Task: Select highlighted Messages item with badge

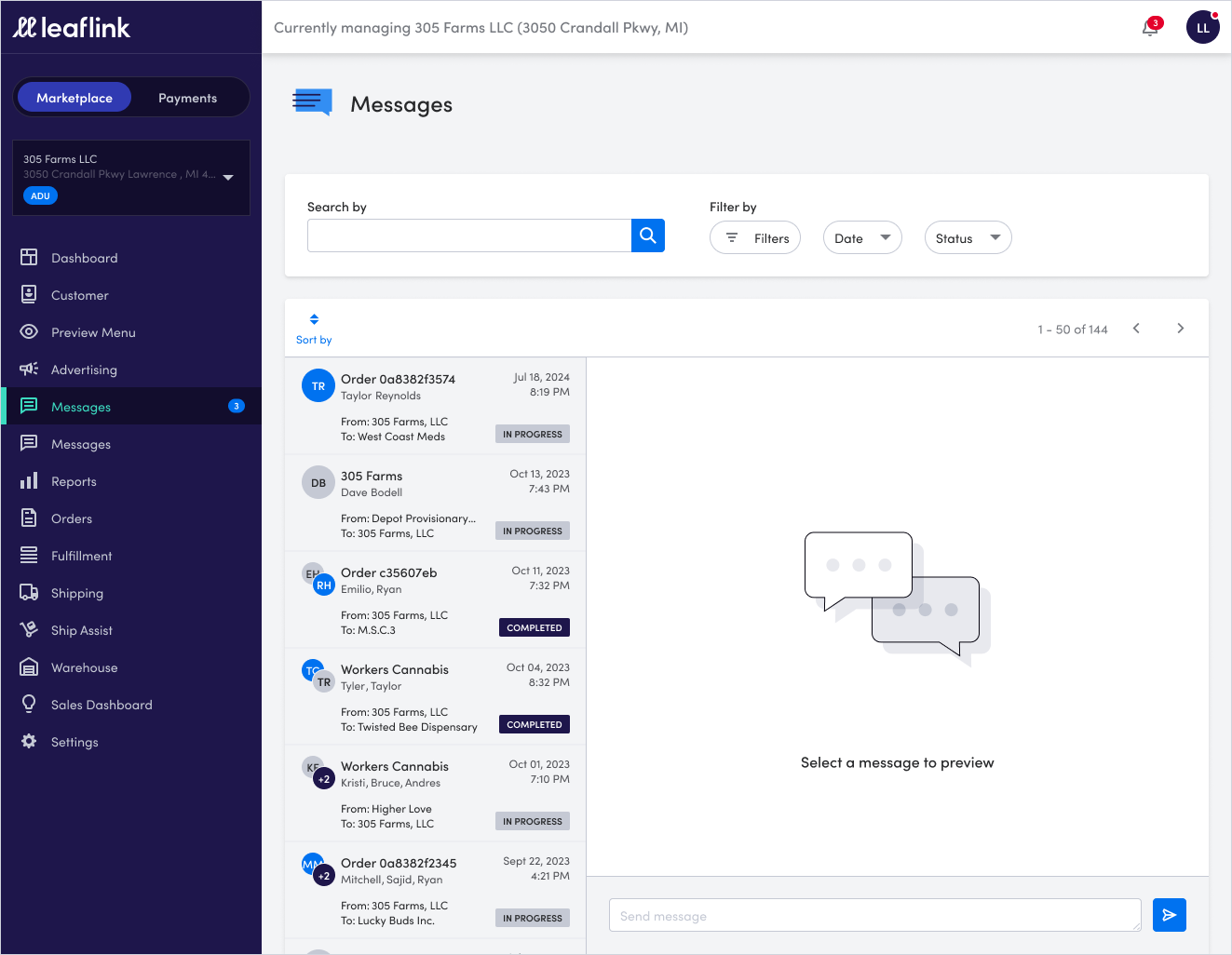Action: point(131,406)
